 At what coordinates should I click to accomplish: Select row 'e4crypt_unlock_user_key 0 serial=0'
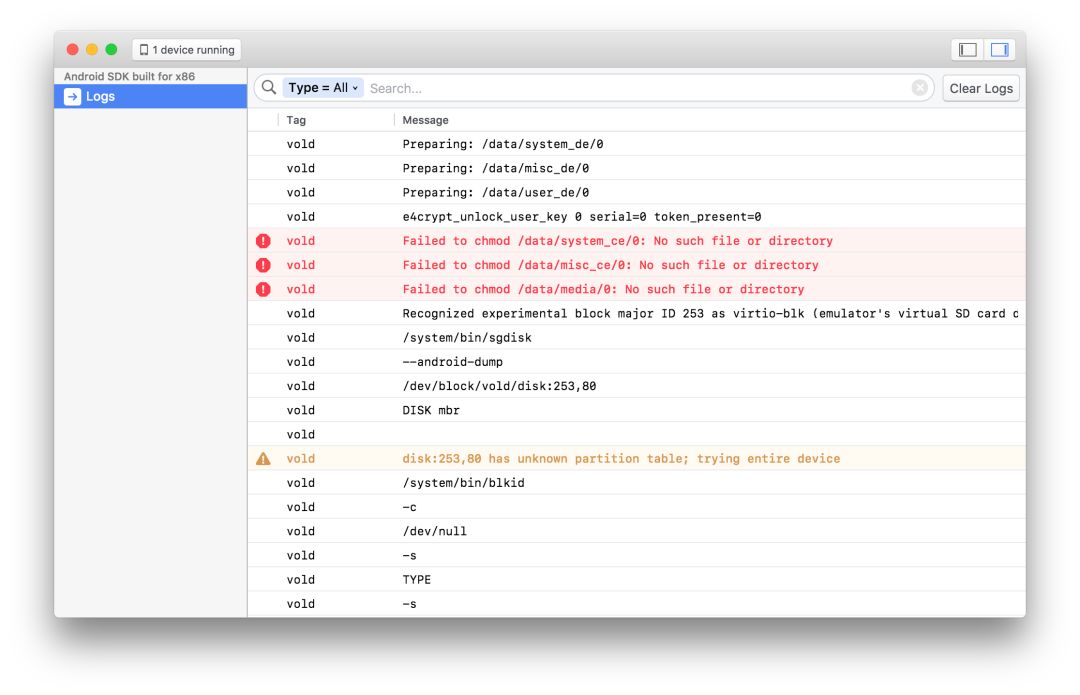(636, 216)
